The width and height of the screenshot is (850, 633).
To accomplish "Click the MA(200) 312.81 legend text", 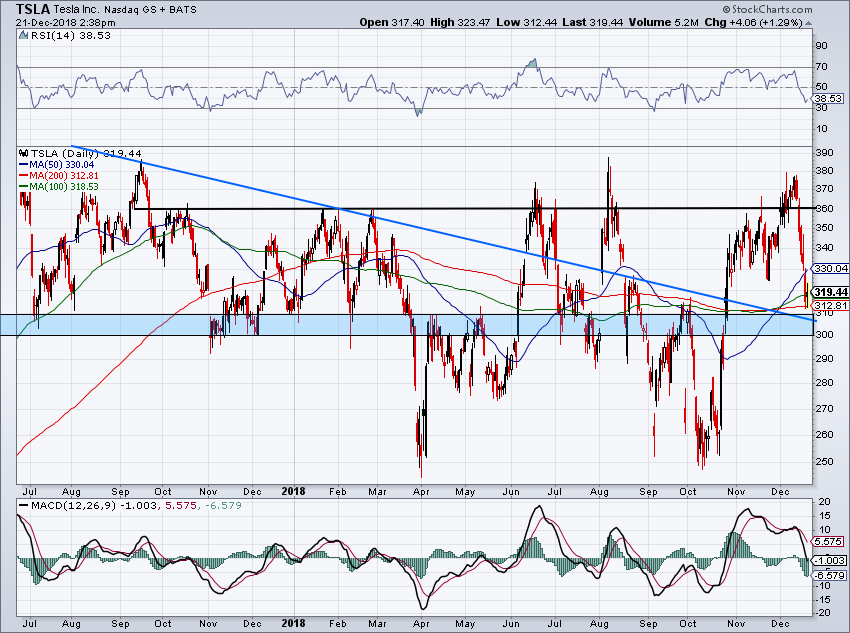I will point(64,176).
